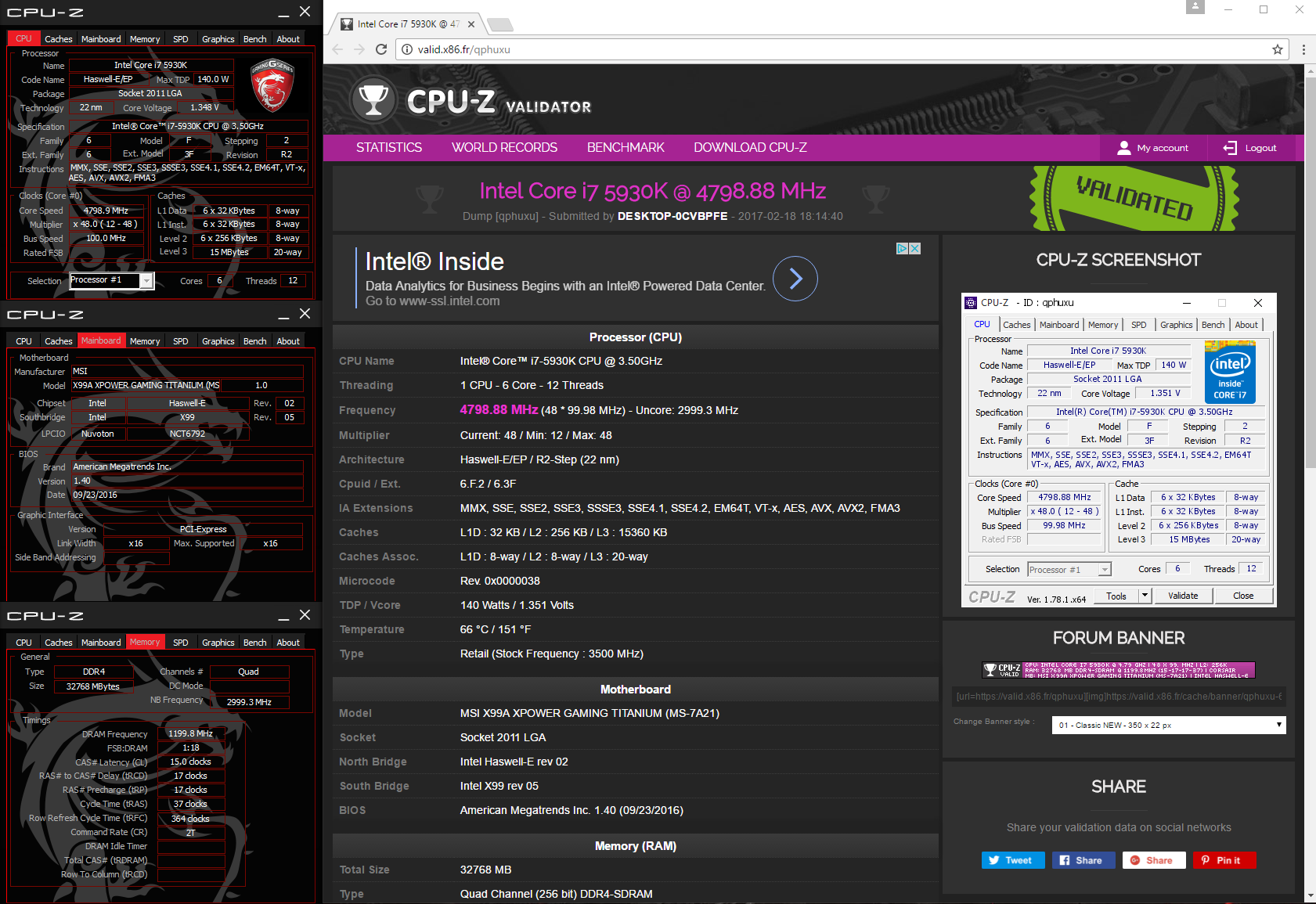1316x904 pixels.
Task: Close the Mainboard CPU-Z window
Action: [x=305, y=313]
